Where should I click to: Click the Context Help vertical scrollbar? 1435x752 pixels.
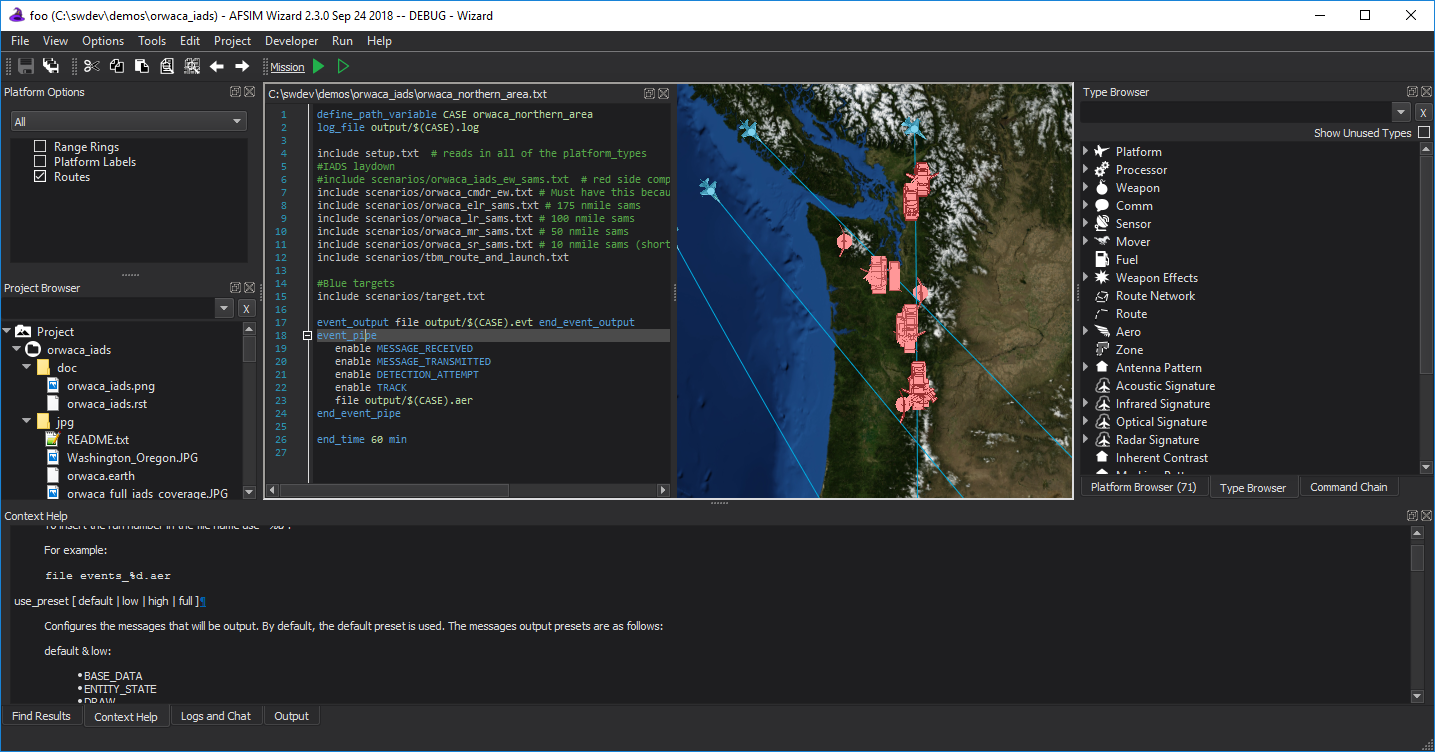(1417, 615)
